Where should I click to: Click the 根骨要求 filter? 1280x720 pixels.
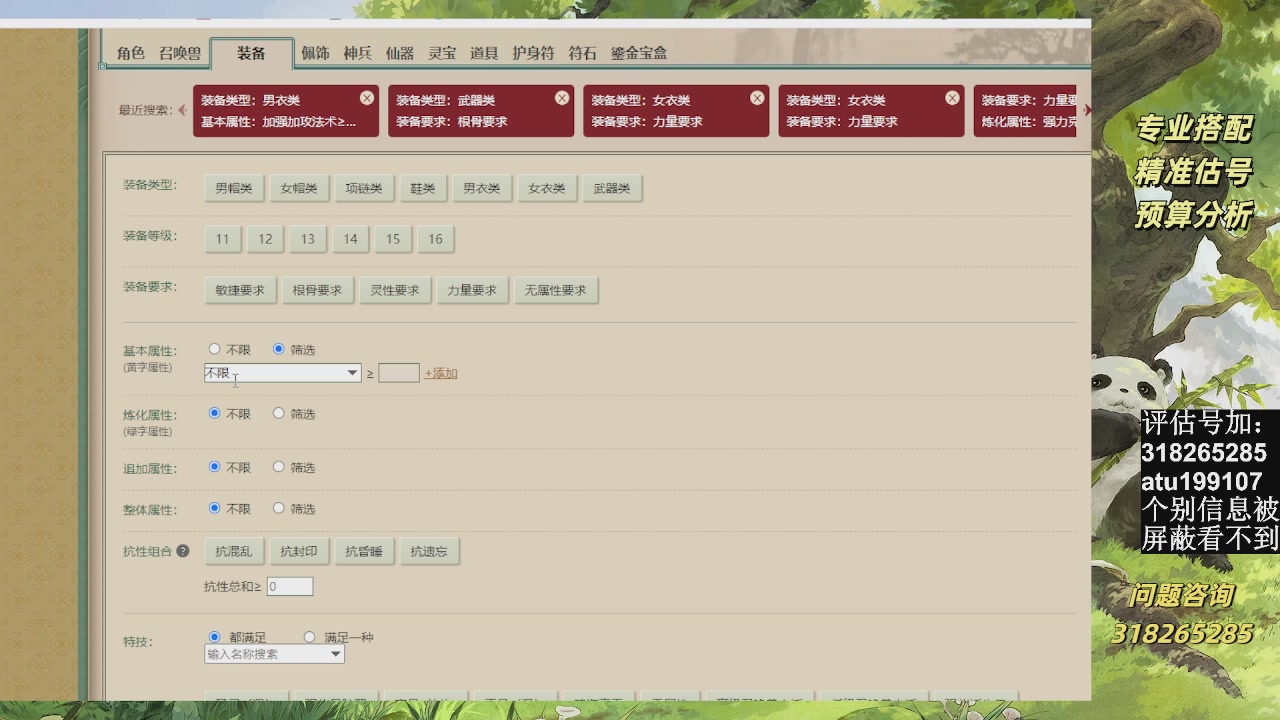(x=316, y=290)
